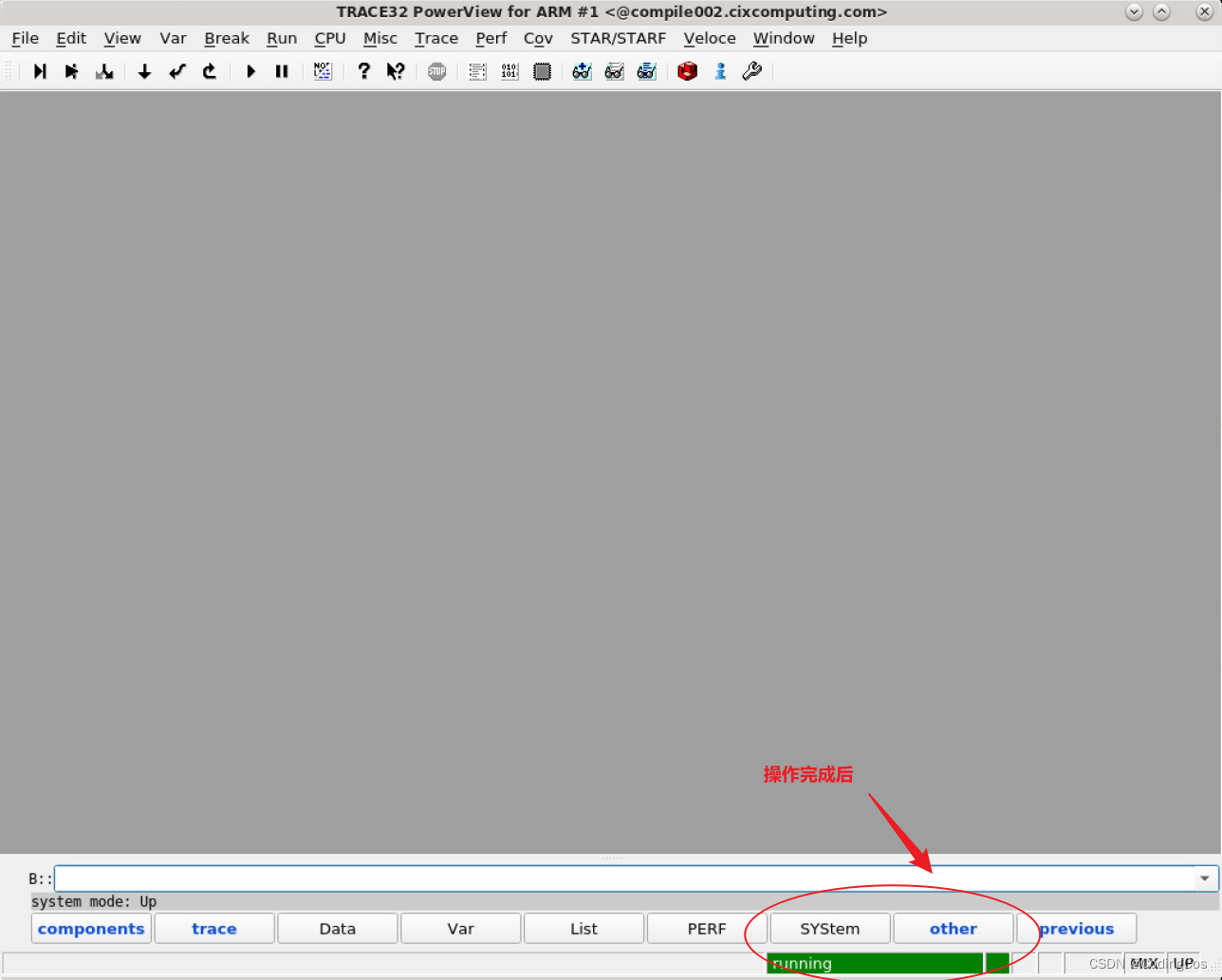Click the glasses-with-plus watch variable icon
The width and height of the screenshot is (1222, 980).
click(582, 71)
